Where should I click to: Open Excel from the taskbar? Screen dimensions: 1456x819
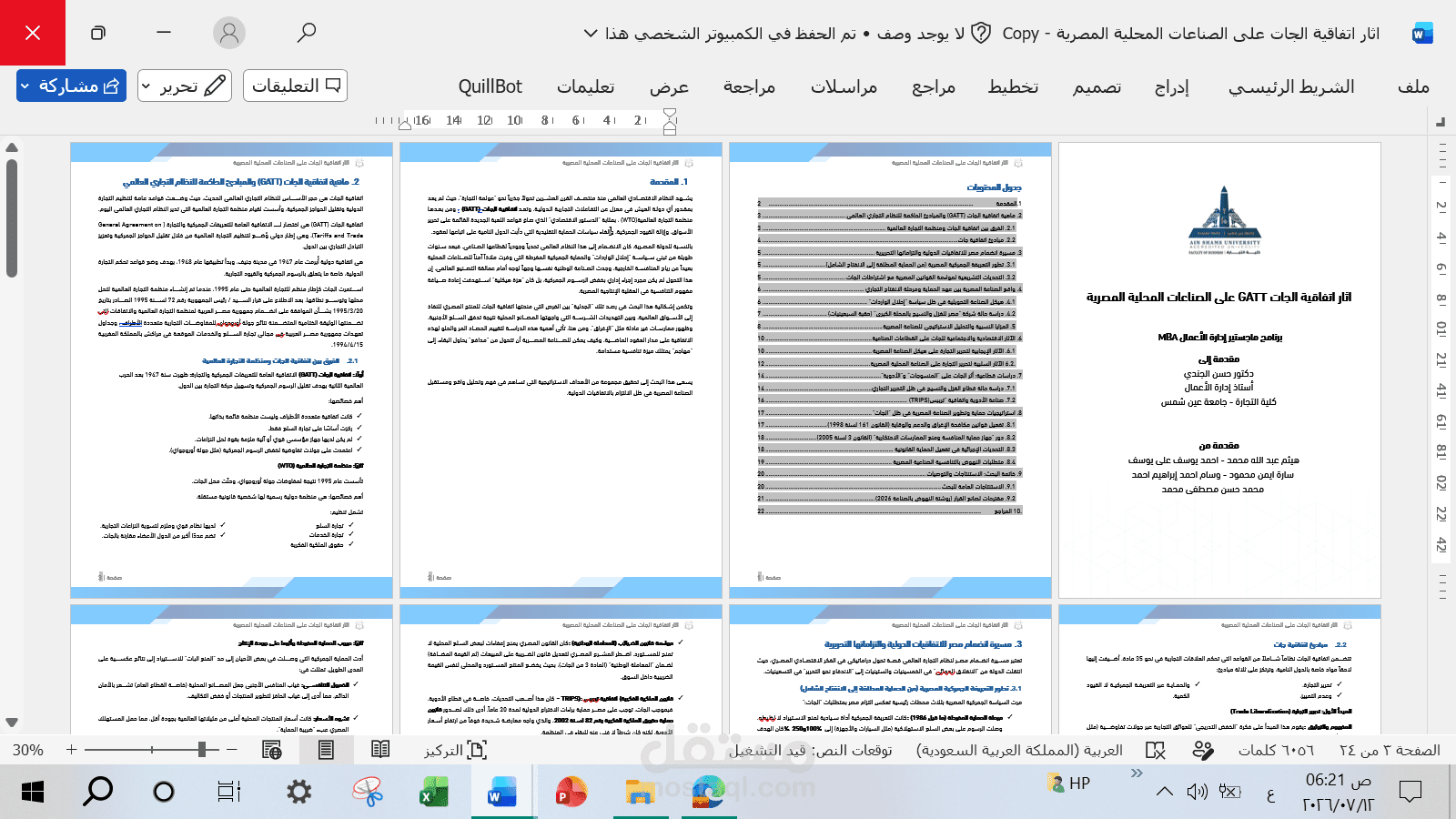coord(434,792)
